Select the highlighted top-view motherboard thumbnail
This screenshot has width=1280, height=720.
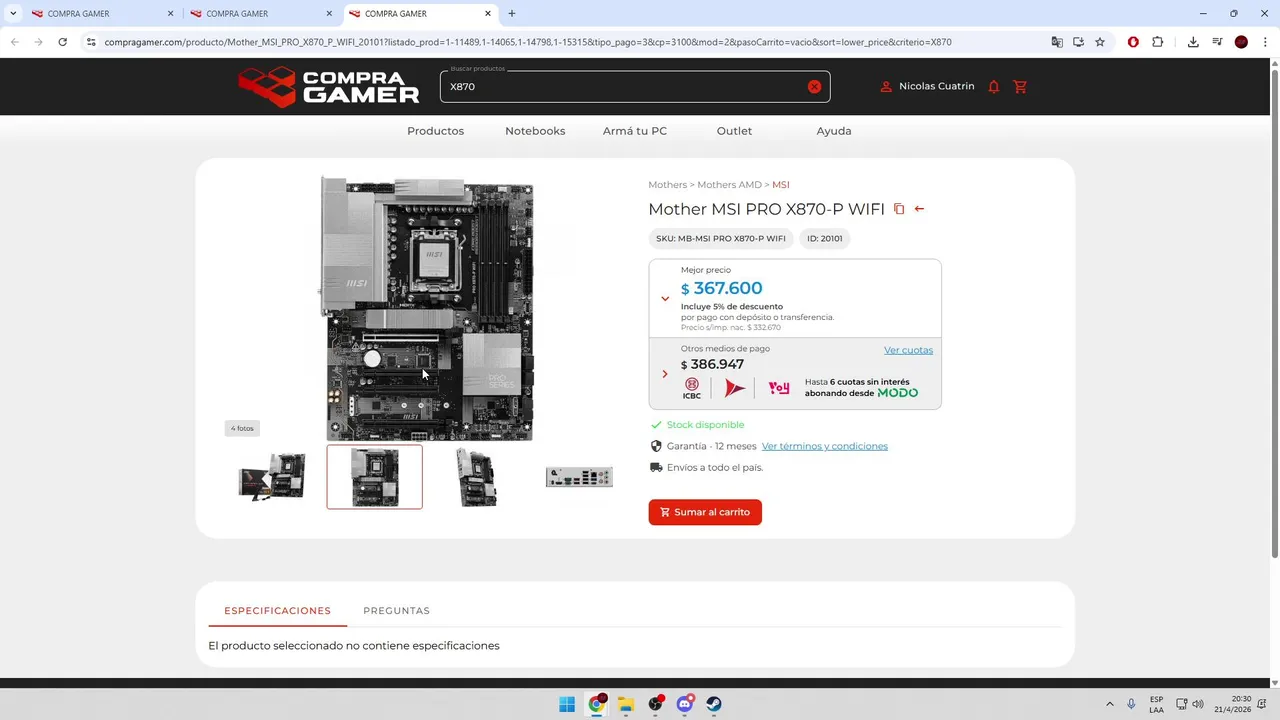click(374, 477)
